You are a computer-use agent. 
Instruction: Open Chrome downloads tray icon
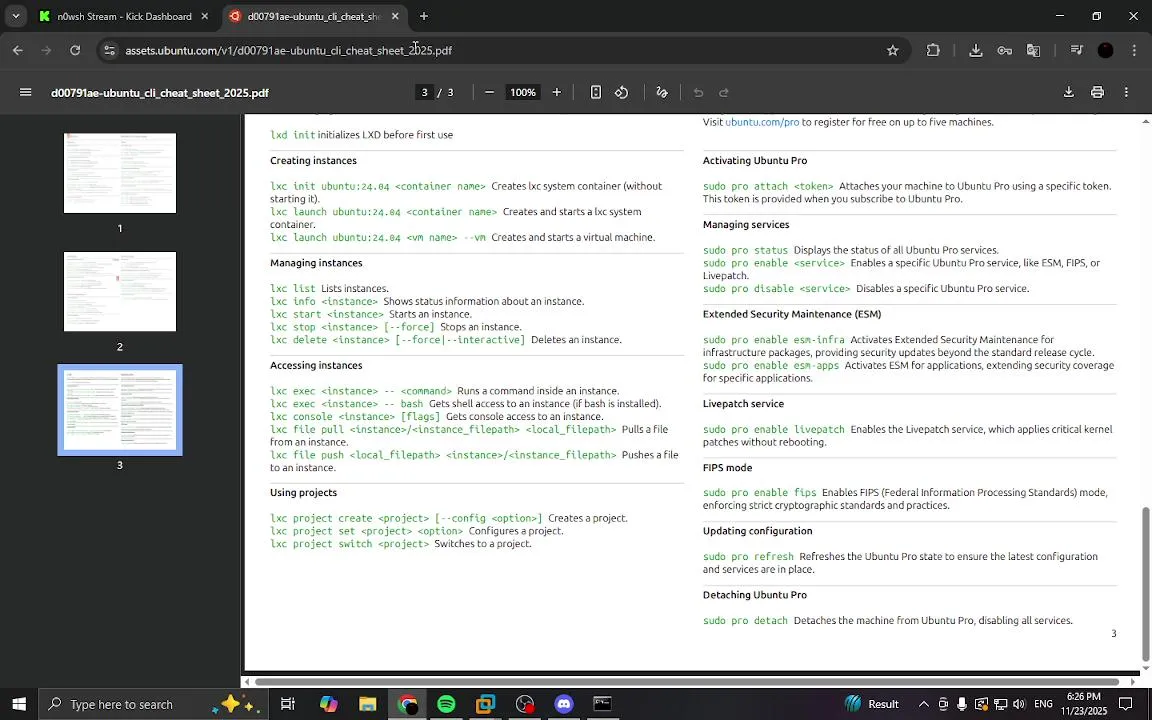pos(976,51)
